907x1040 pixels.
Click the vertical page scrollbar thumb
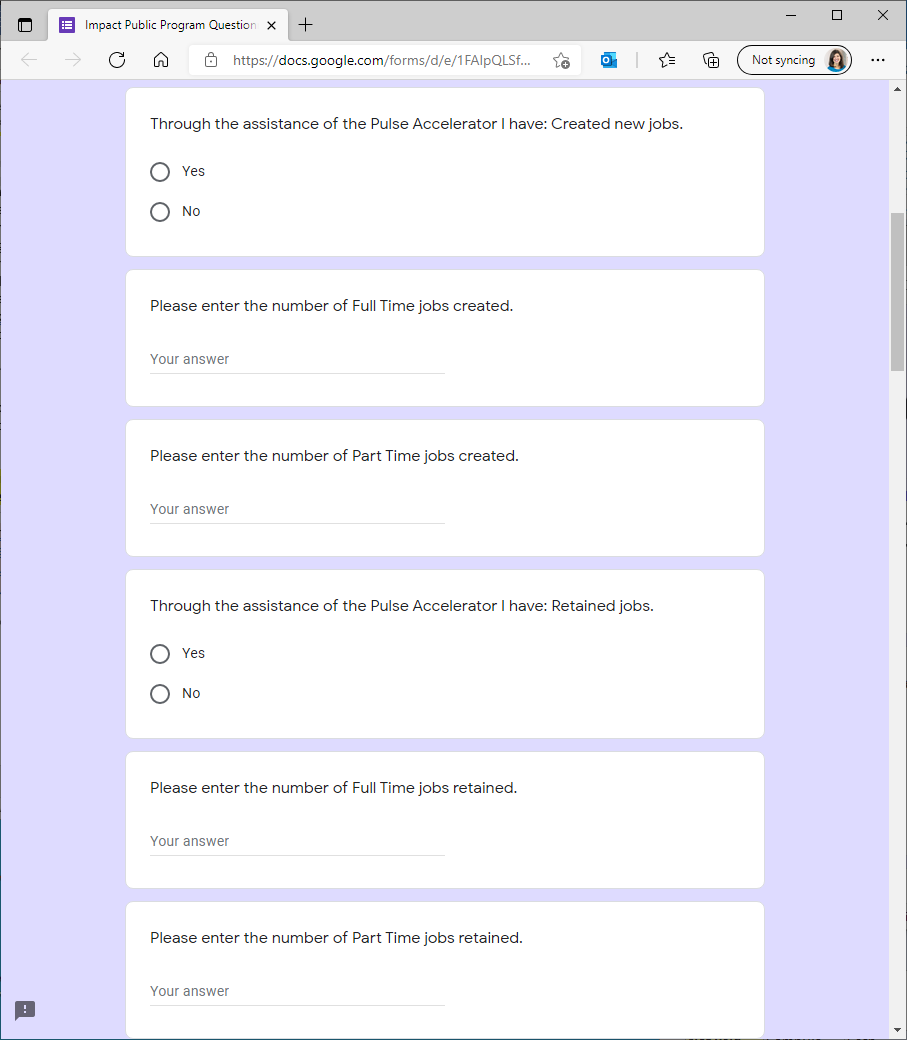point(897,290)
